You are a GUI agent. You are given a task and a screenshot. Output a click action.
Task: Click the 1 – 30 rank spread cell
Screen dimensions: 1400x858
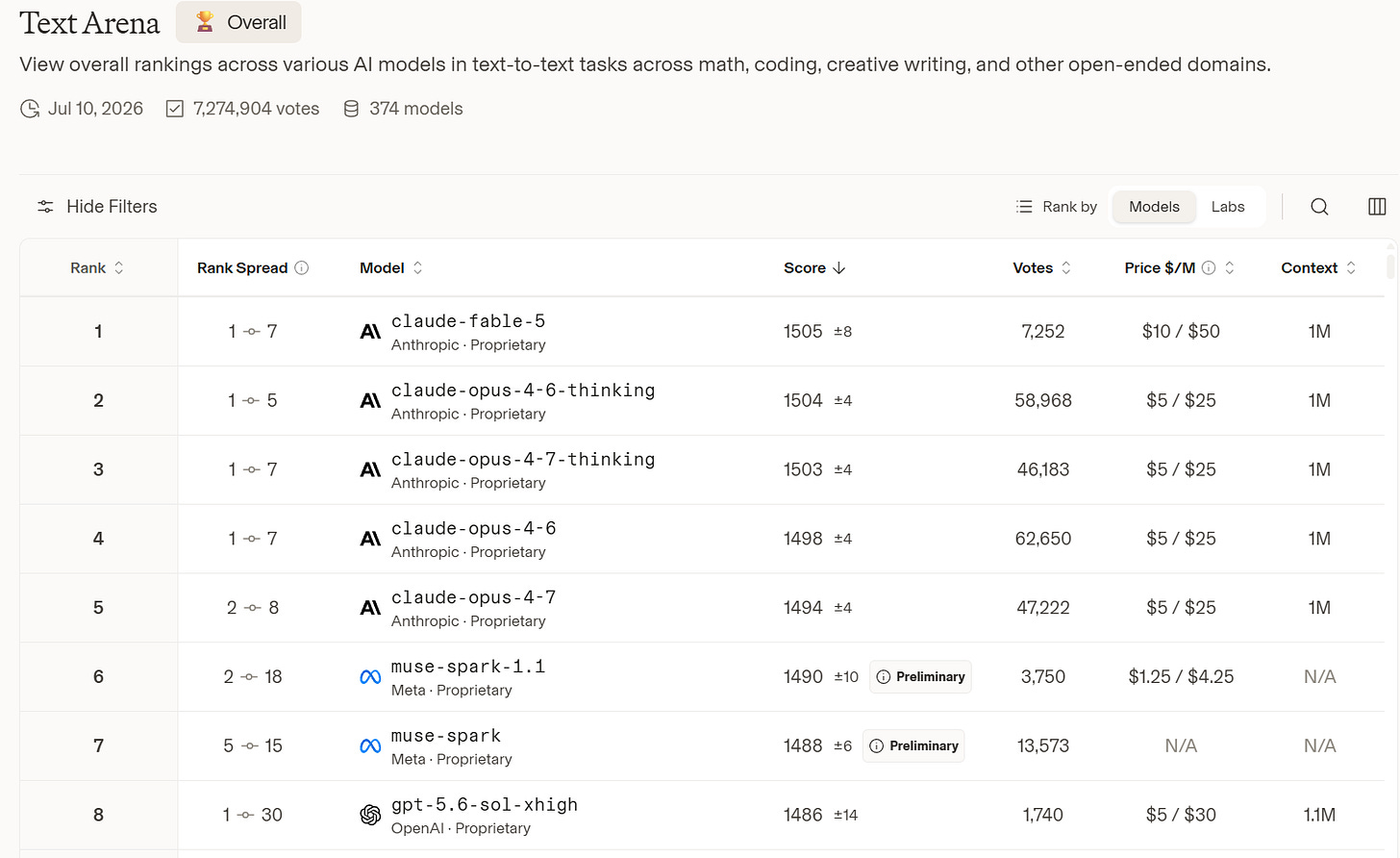coord(253,816)
